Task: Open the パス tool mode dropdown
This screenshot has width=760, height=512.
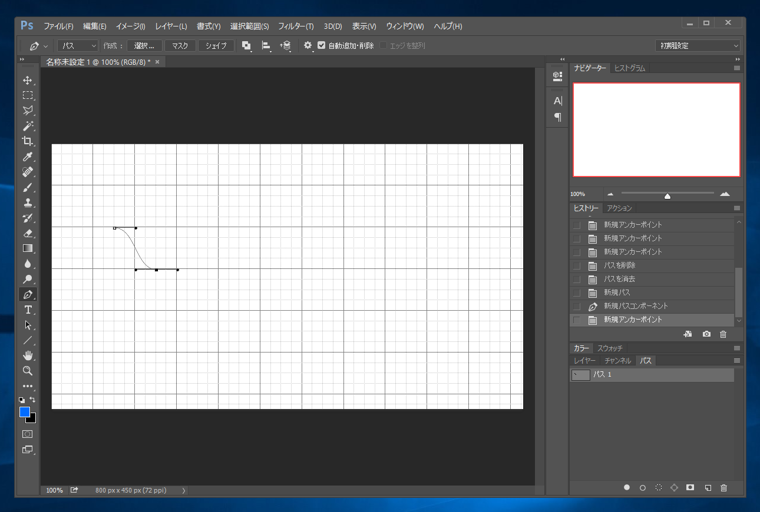Action: [x=77, y=46]
